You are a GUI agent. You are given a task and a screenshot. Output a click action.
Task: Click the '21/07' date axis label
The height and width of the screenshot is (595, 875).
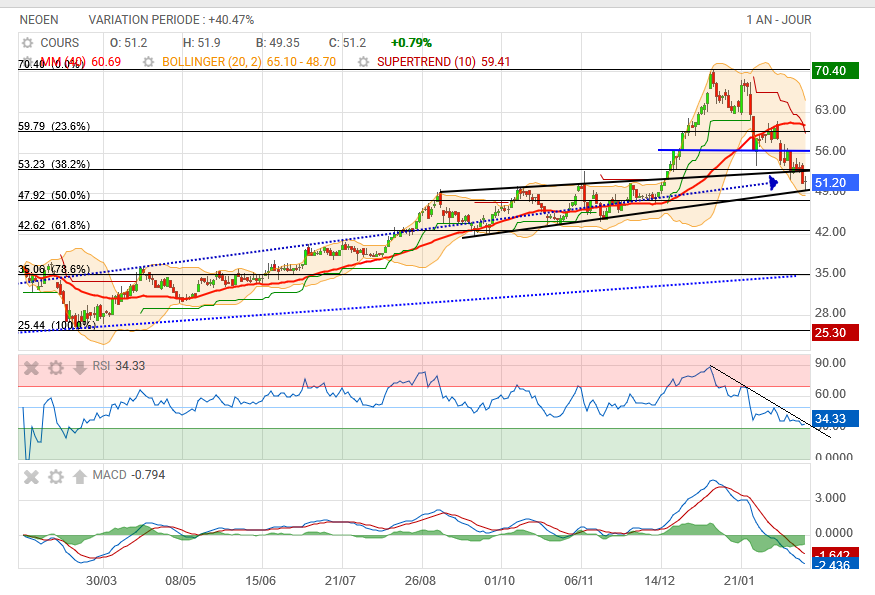point(340,580)
